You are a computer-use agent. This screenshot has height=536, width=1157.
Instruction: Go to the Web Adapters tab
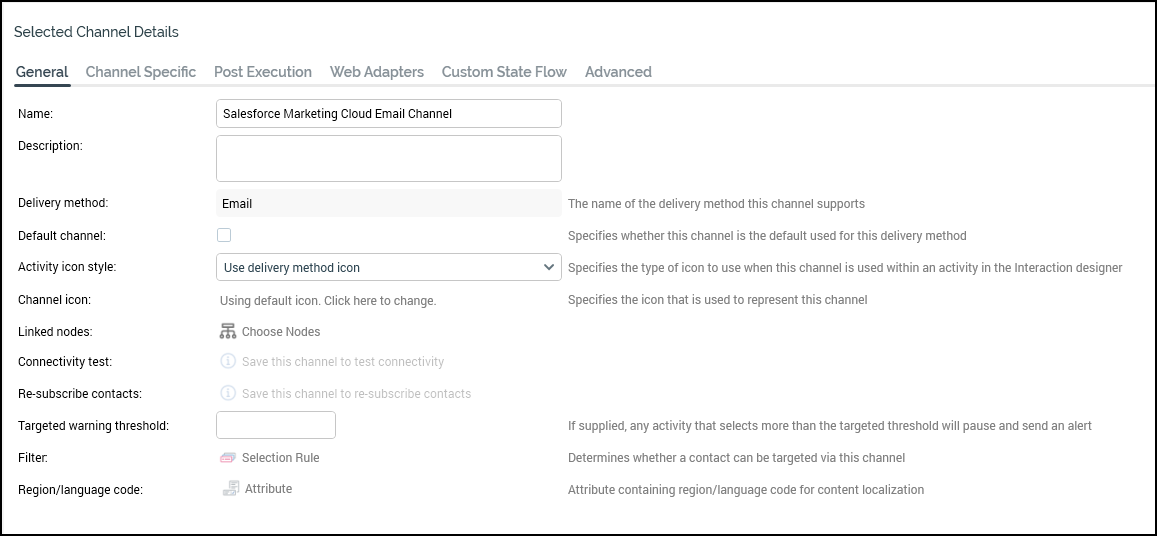point(377,72)
